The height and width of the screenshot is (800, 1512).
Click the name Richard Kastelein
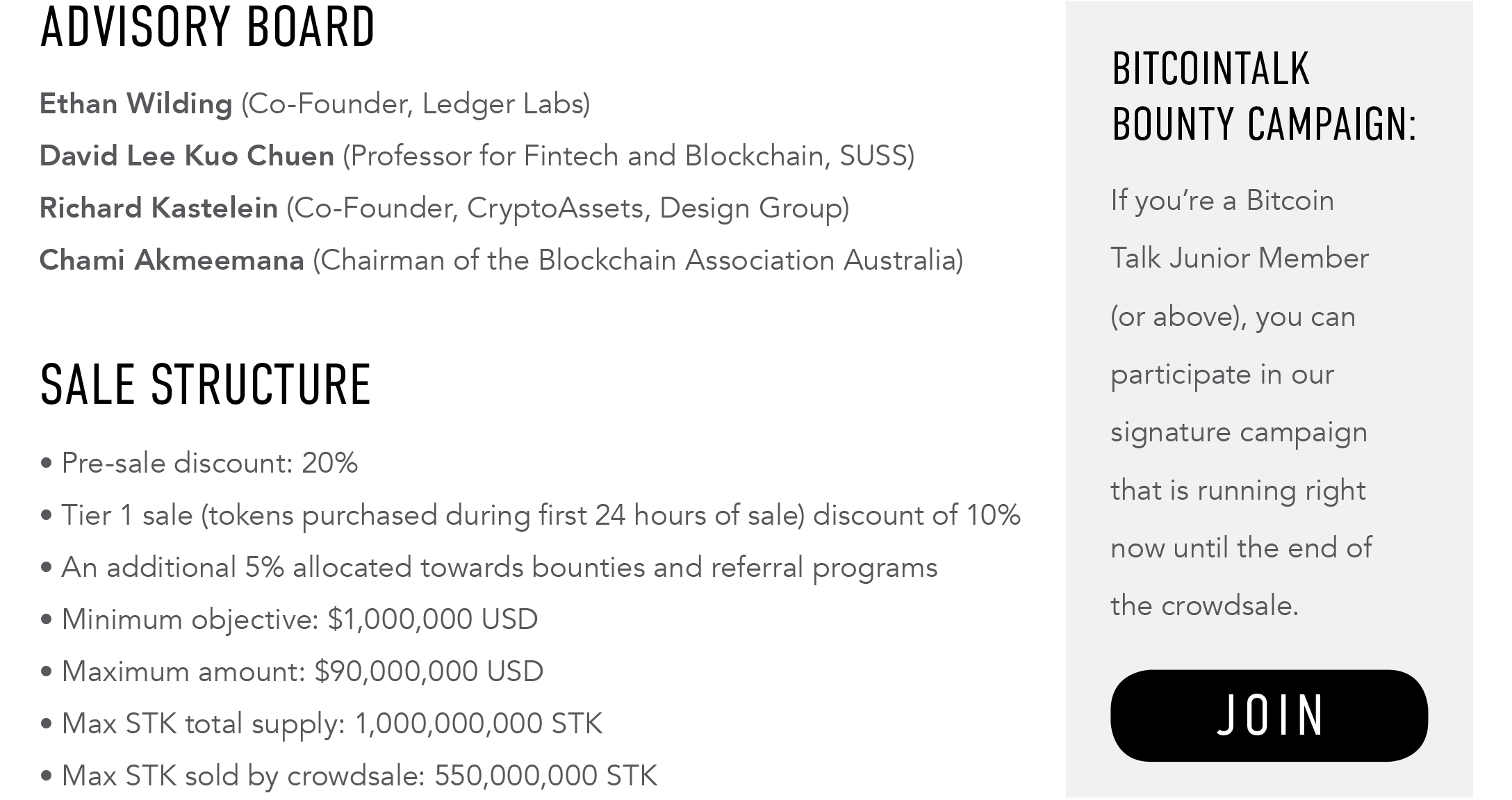(x=158, y=208)
